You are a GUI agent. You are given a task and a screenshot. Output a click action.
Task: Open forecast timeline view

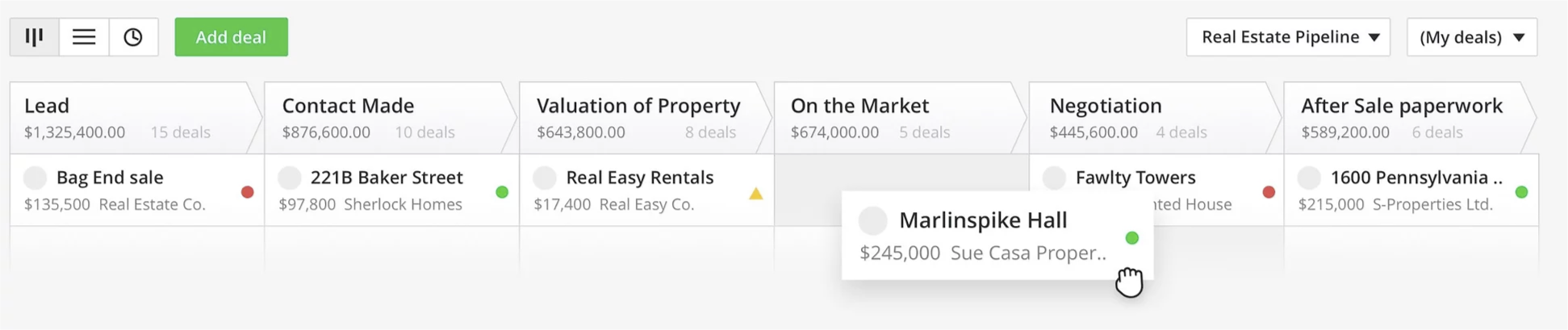click(133, 37)
